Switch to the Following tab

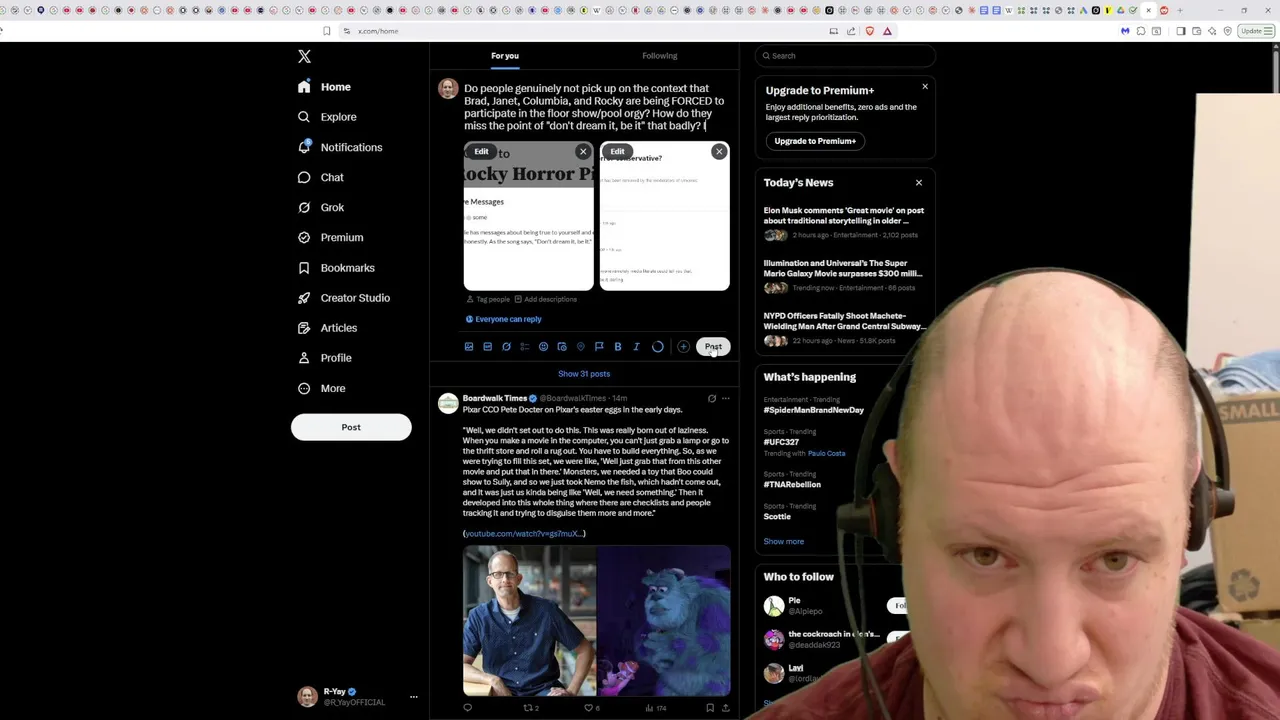tap(660, 56)
